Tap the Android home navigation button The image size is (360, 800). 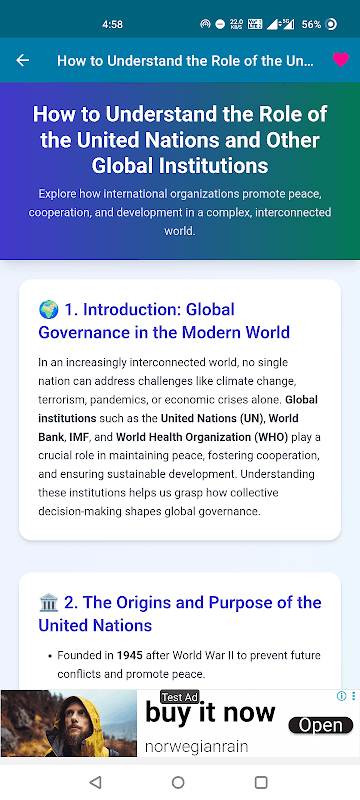(x=178, y=782)
